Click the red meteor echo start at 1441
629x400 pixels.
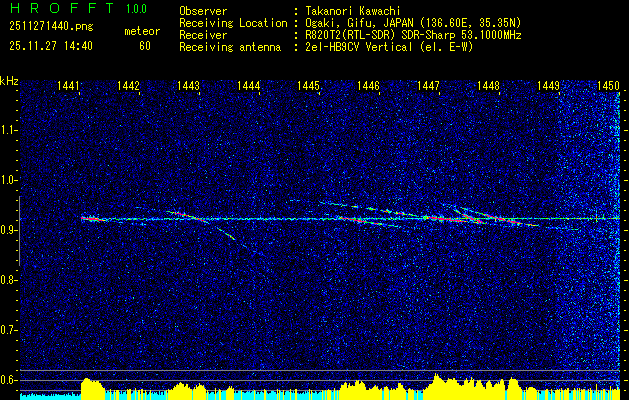[93, 219]
